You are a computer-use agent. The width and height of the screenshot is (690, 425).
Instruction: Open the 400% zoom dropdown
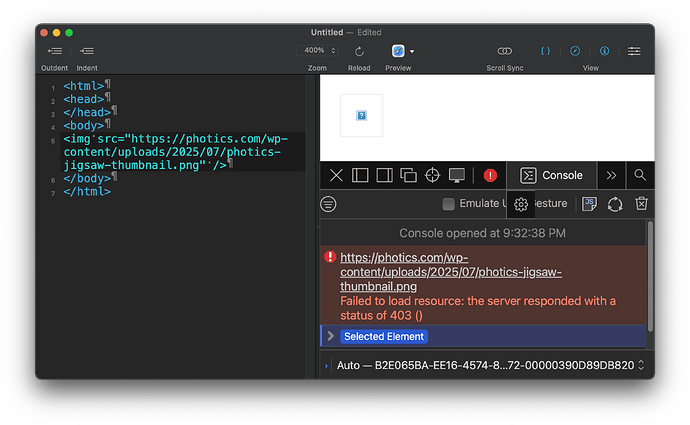tap(315, 51)
